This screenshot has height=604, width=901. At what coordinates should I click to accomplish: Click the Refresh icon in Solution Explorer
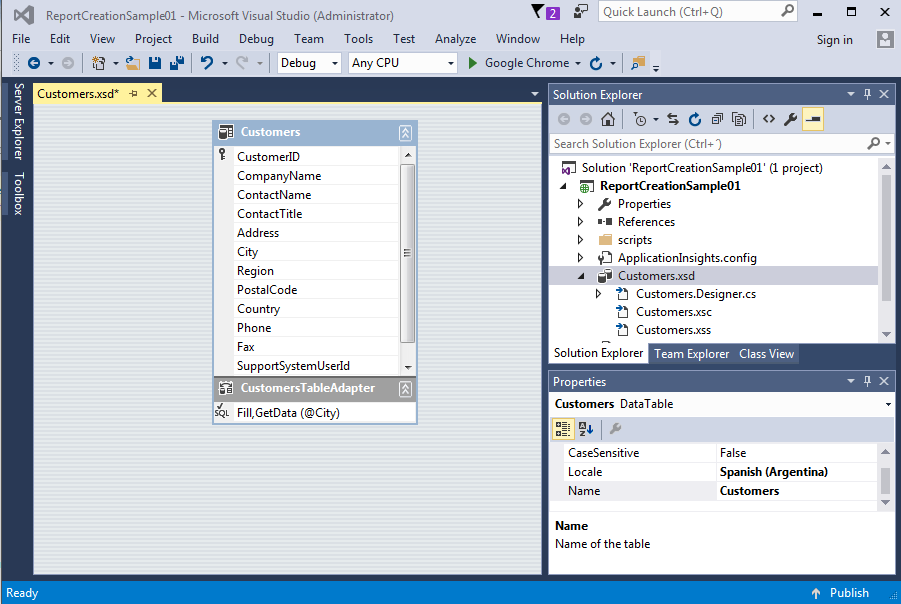pyautogui.click(x=695, y=119)
